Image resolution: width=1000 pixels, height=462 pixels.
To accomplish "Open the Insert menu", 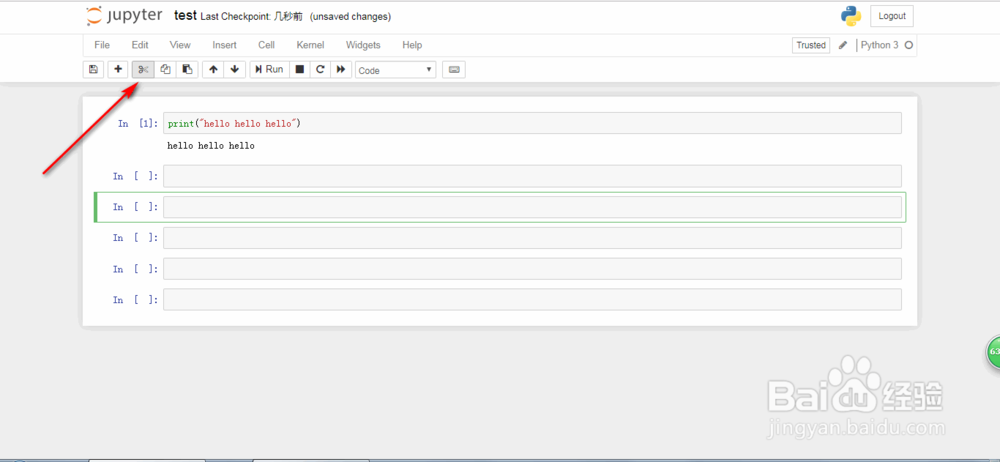I will 224,45.
